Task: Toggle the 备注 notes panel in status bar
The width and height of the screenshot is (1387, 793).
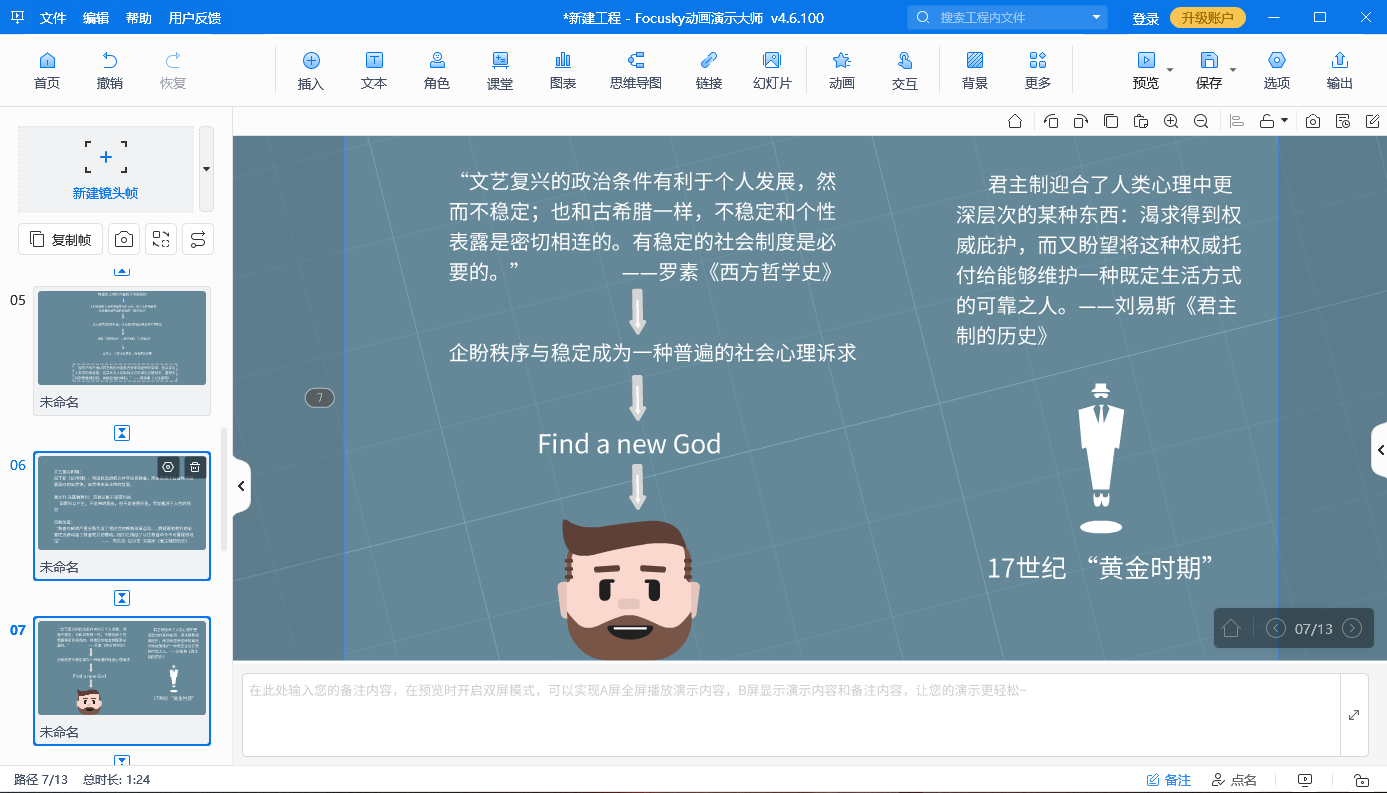Action: pyautogui.click(x=1168, y=780)
